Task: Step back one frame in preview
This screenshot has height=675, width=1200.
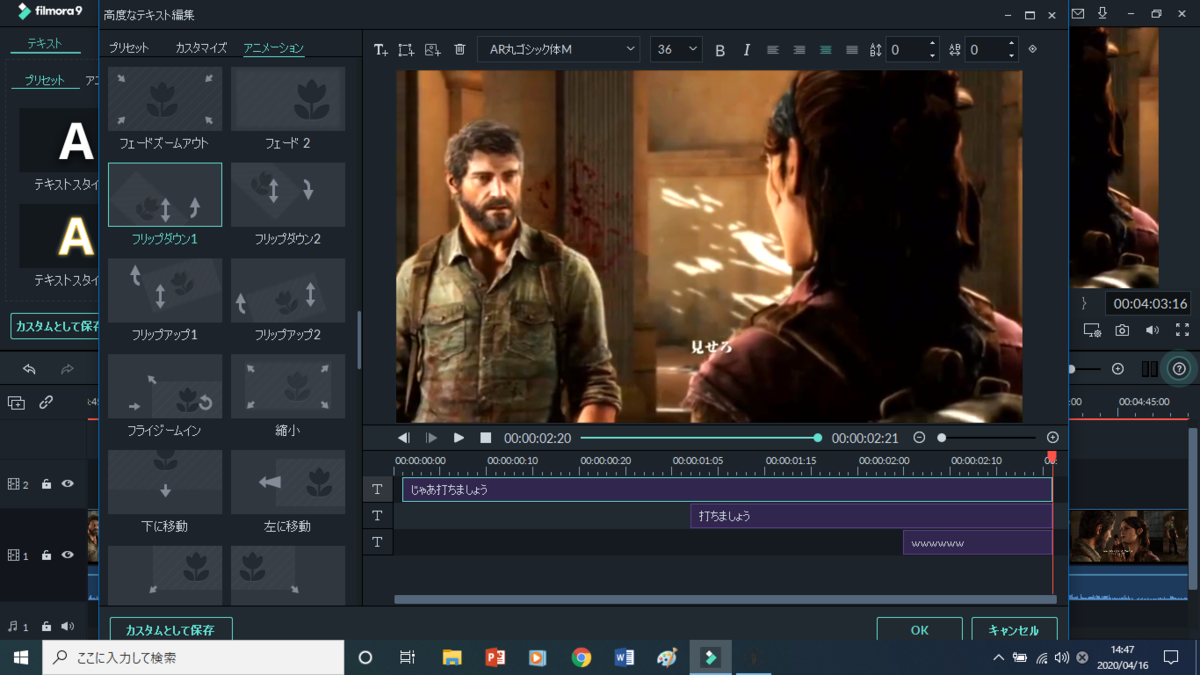Action: coord(404,438)
